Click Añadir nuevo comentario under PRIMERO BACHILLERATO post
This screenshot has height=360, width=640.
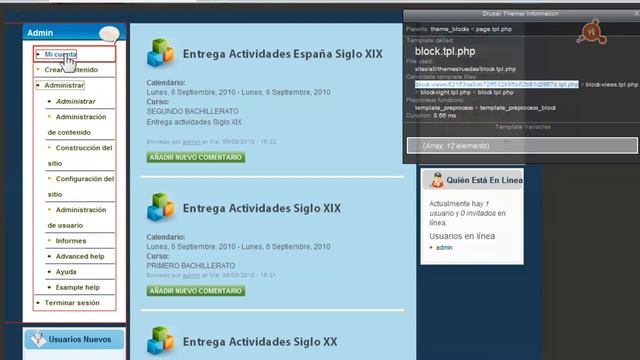click(196, 291)
